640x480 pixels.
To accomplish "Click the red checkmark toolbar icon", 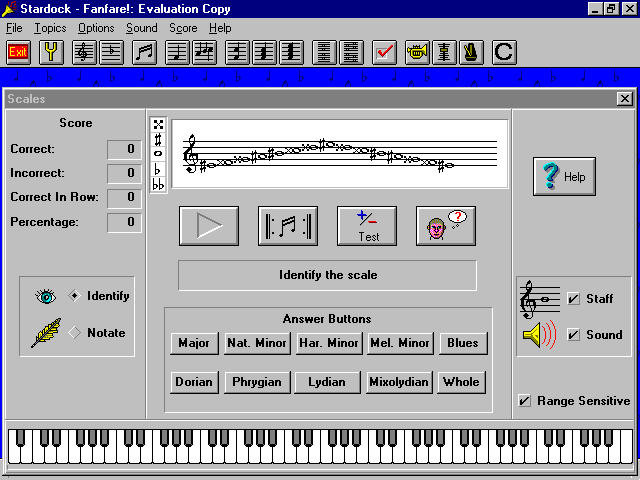I will [x=384, y=52].
